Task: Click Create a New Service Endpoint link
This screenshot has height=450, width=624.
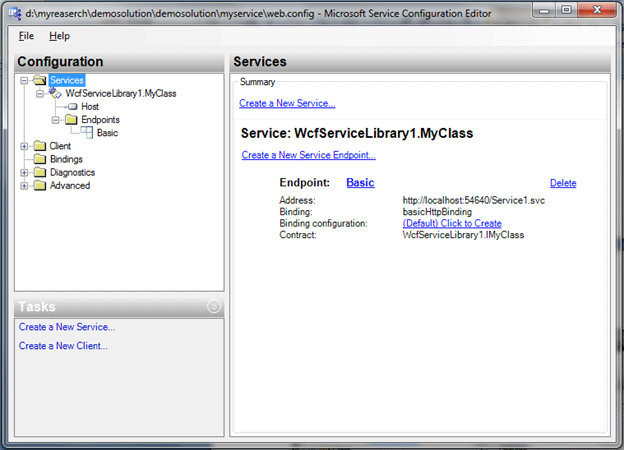Action: point(308,155)
